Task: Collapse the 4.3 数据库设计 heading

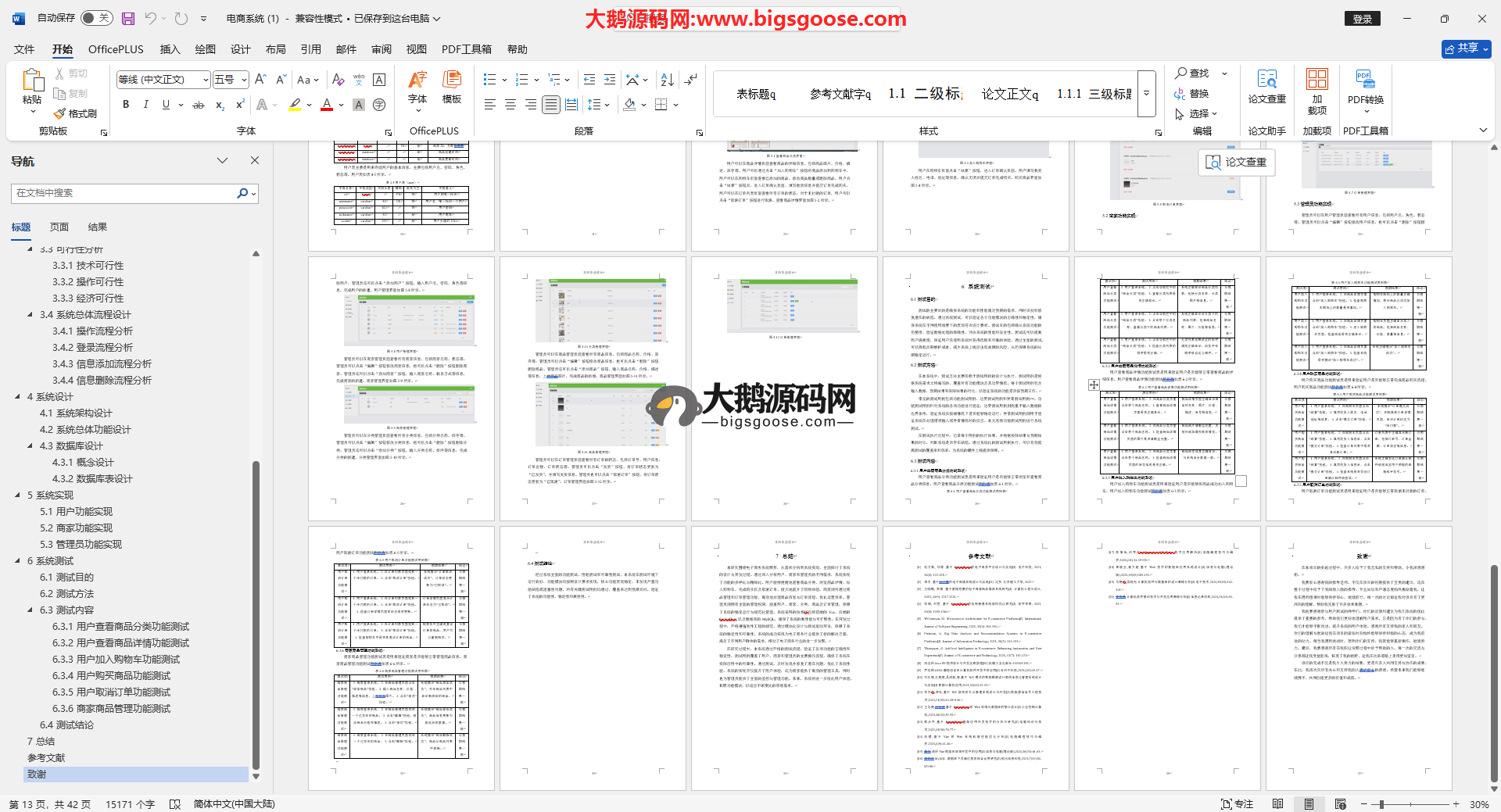Action: [30, 446]
